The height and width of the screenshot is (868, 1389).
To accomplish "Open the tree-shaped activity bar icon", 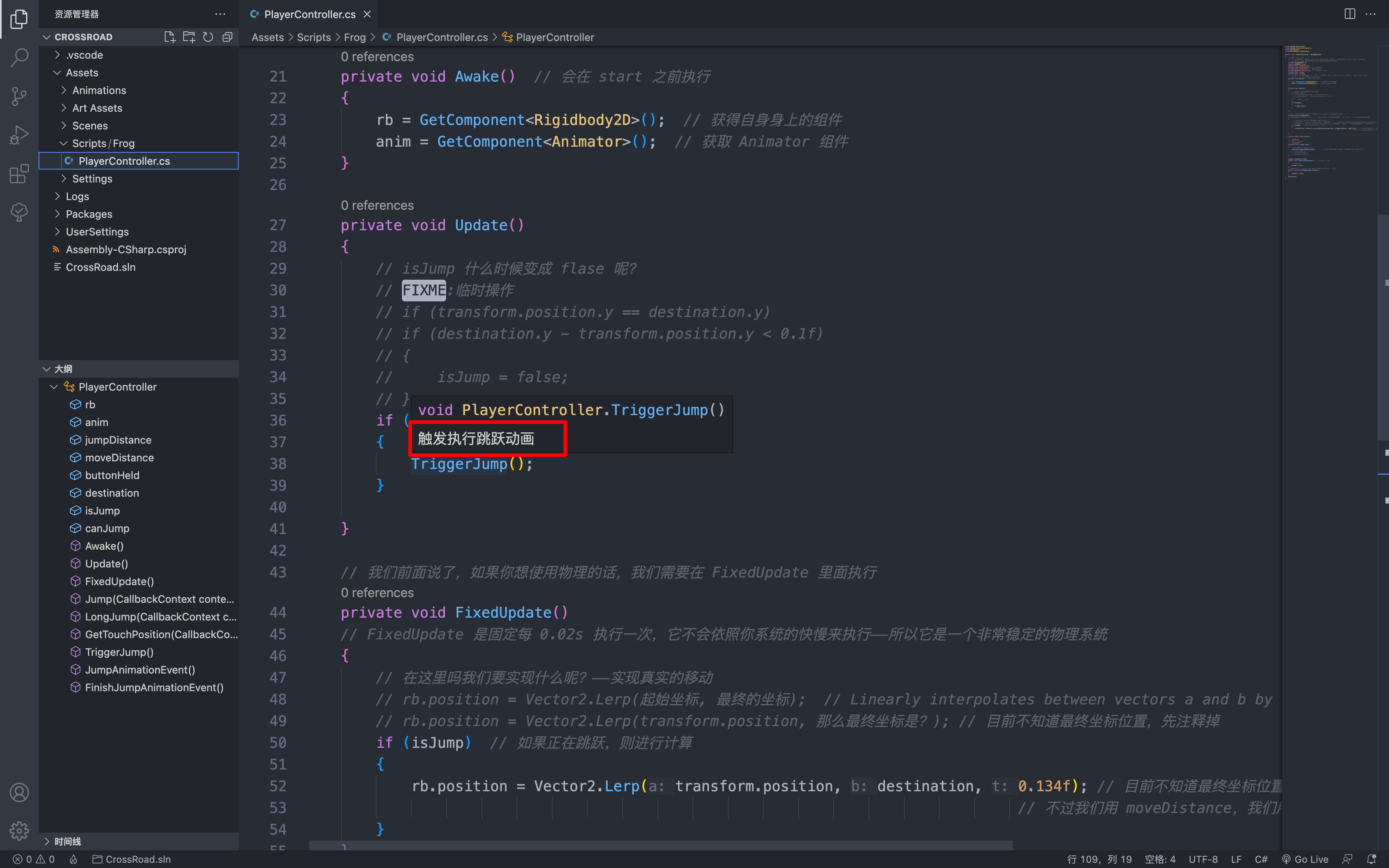I will 19,212.
